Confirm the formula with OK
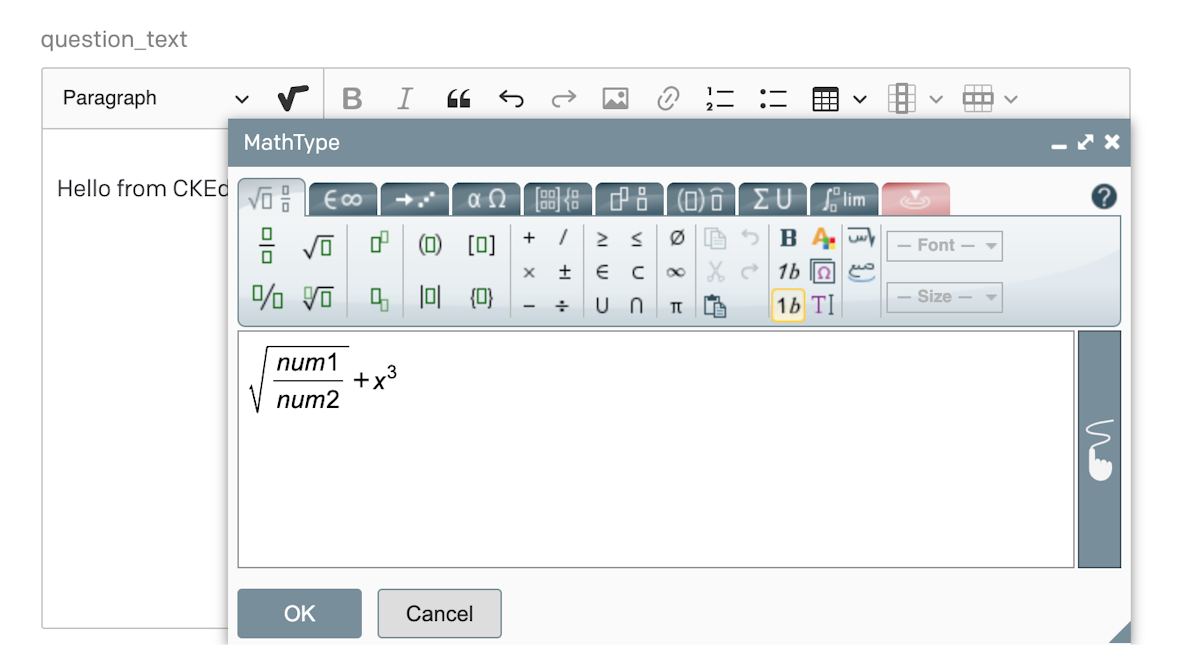Screen dimensions: 1200x668 pyautogui.click(x=299, y=613)
